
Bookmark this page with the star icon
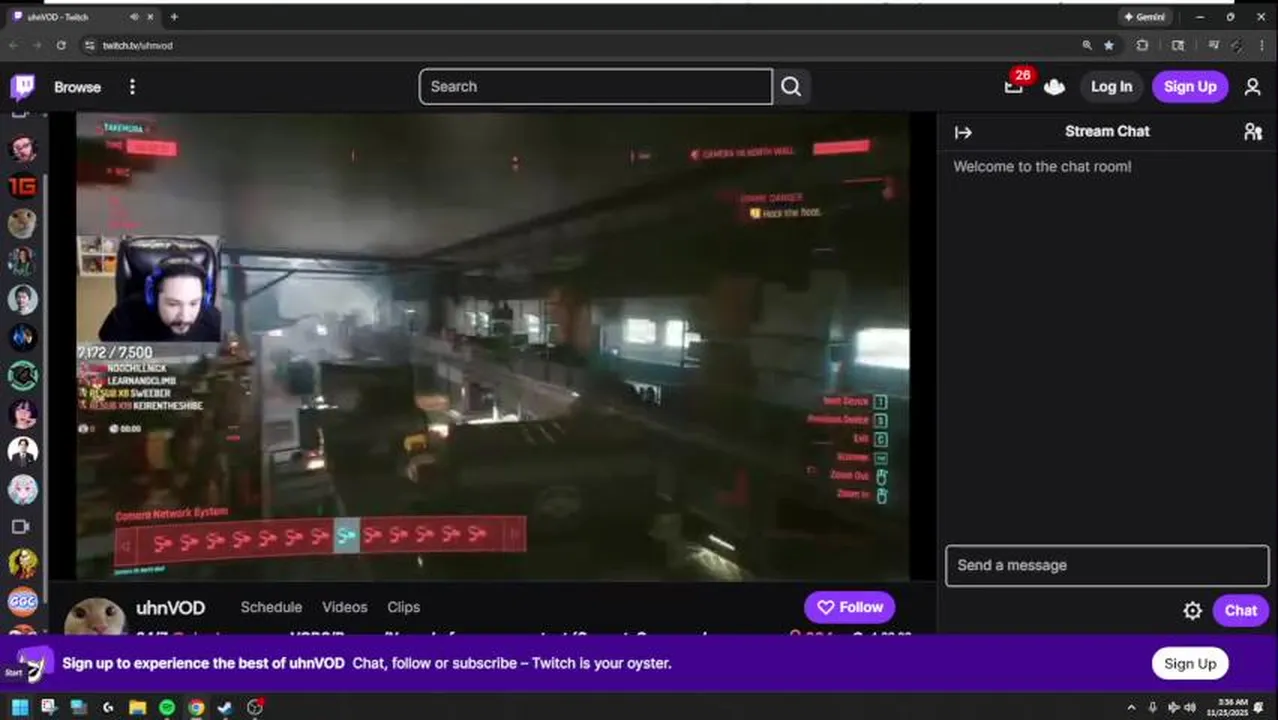(x=1109, y=45)
